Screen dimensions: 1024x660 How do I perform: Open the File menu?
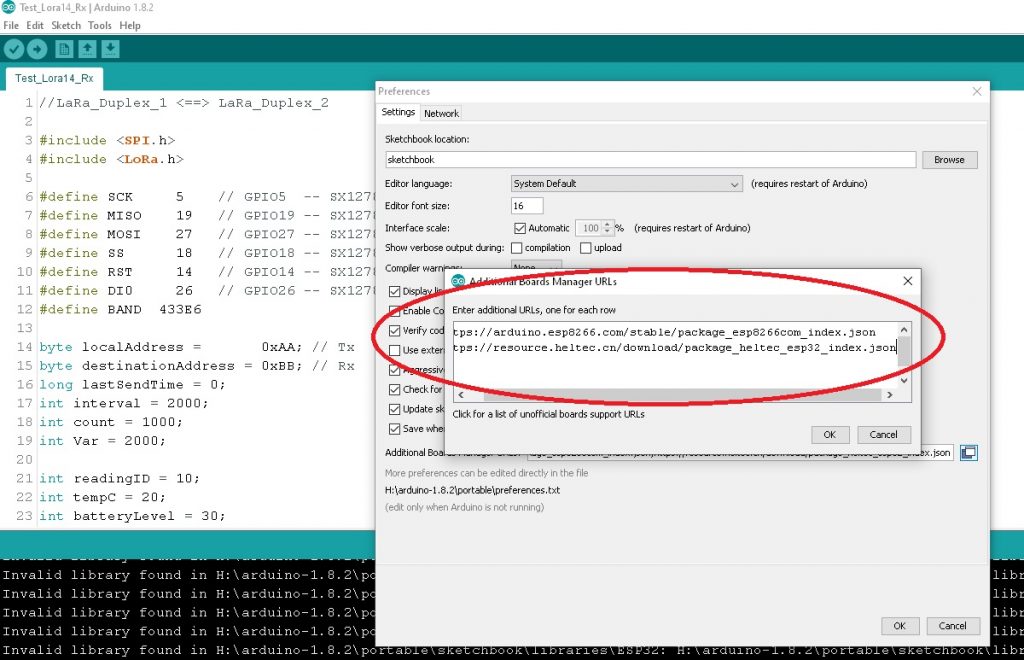(x=11, y=25)
